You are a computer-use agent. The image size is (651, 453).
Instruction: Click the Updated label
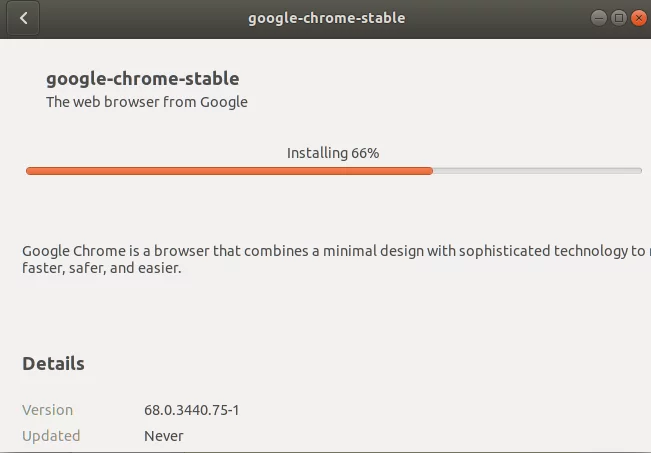coord(51,436)
